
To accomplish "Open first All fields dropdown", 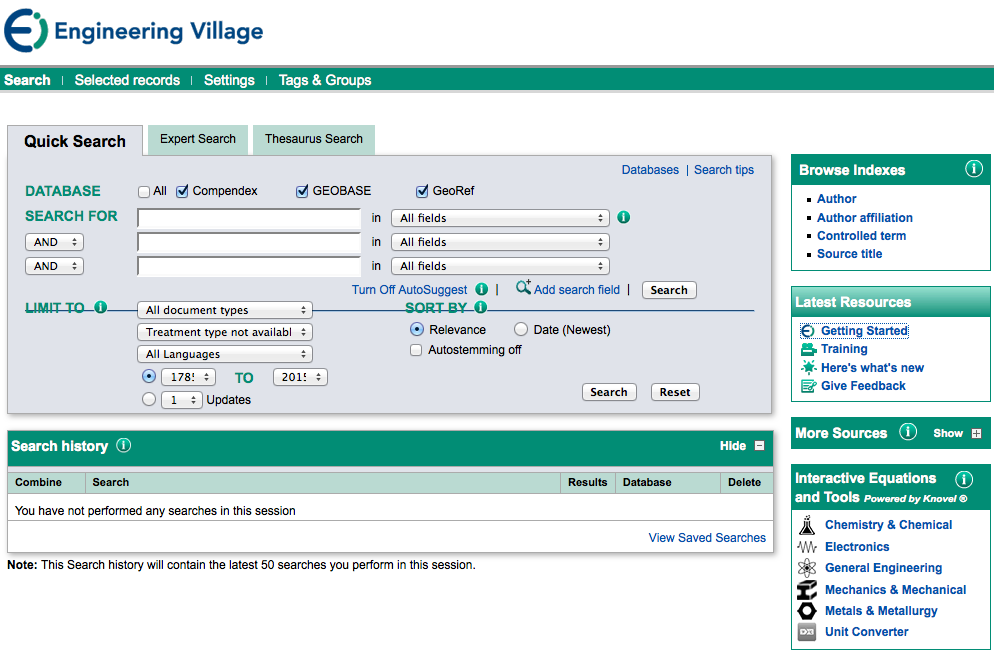I will (500, 218).
